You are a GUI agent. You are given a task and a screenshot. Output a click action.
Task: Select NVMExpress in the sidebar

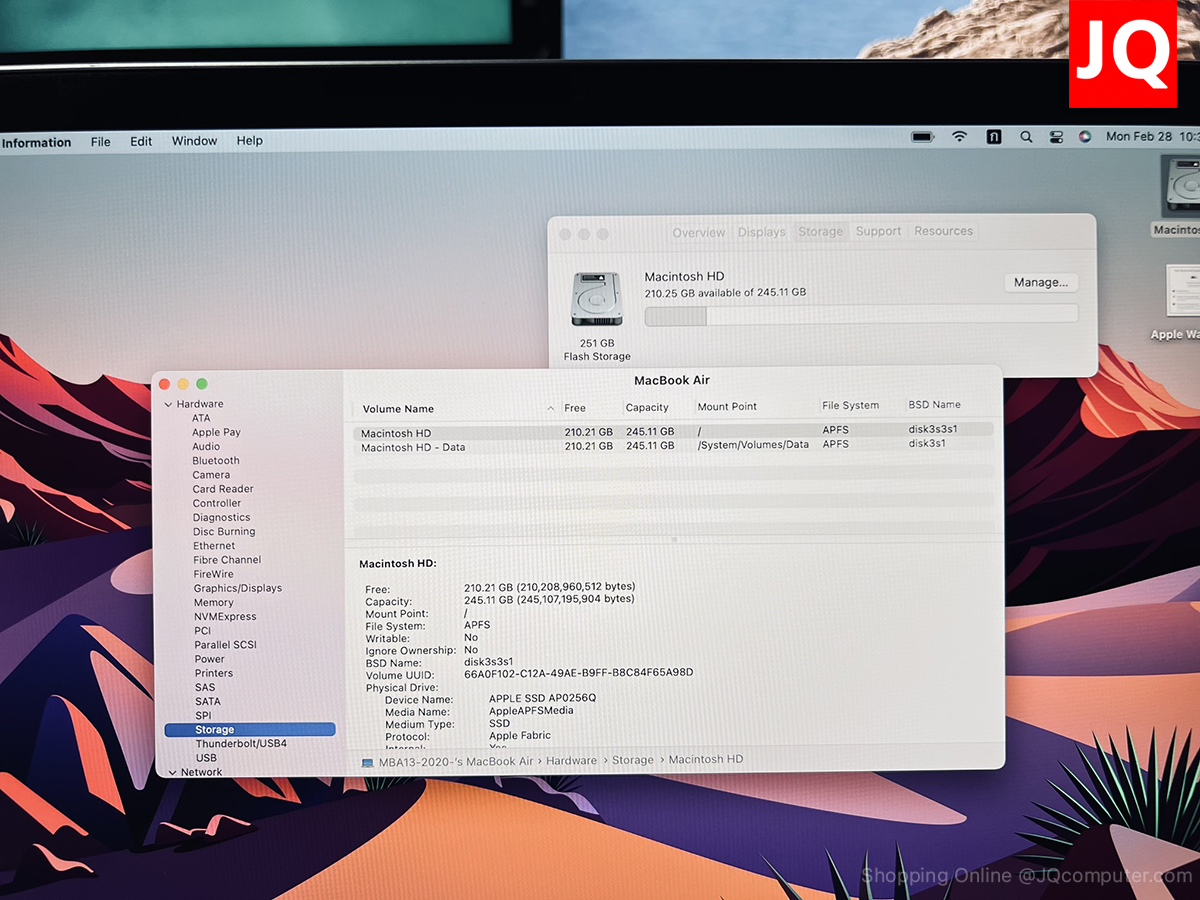[x=225, y=616]
